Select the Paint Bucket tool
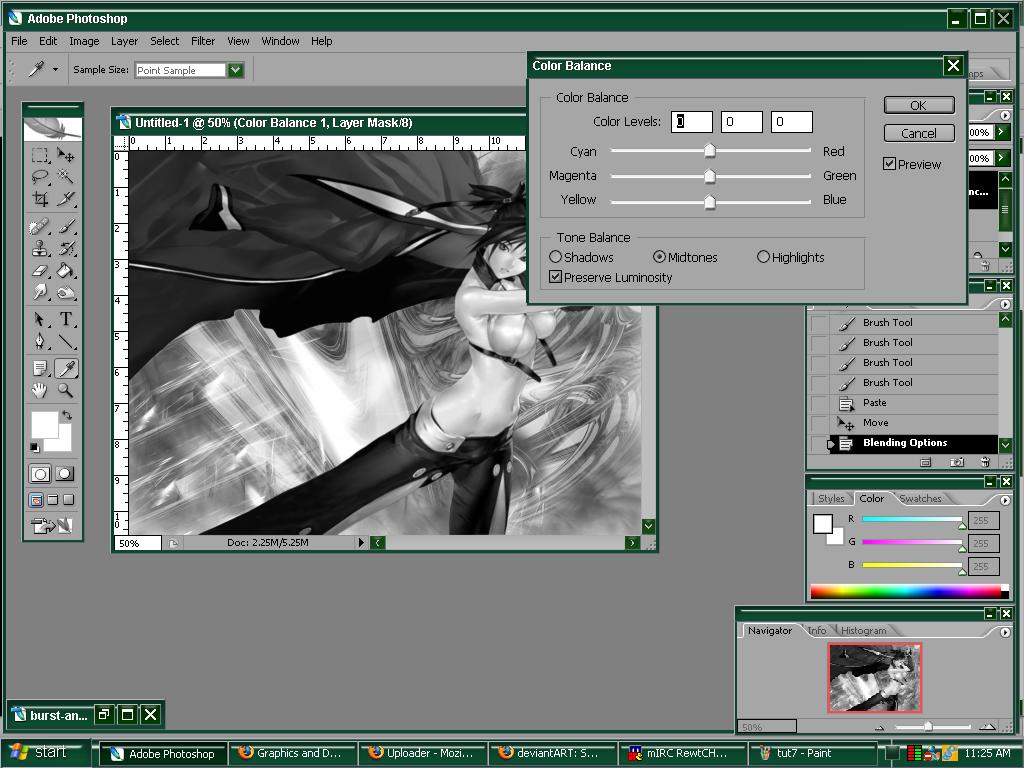This screenshot has height=768, width=1024. (65, 270)
